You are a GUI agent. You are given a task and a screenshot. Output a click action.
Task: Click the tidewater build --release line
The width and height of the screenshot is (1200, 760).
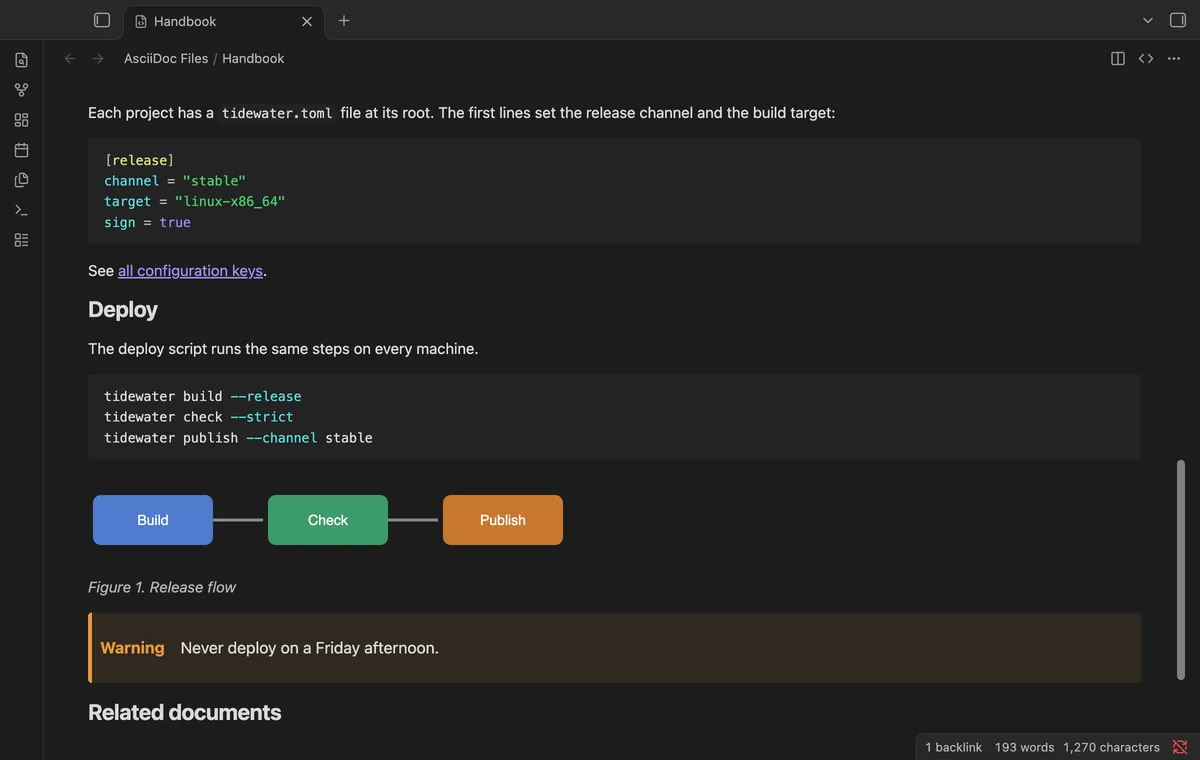point(203,396)
